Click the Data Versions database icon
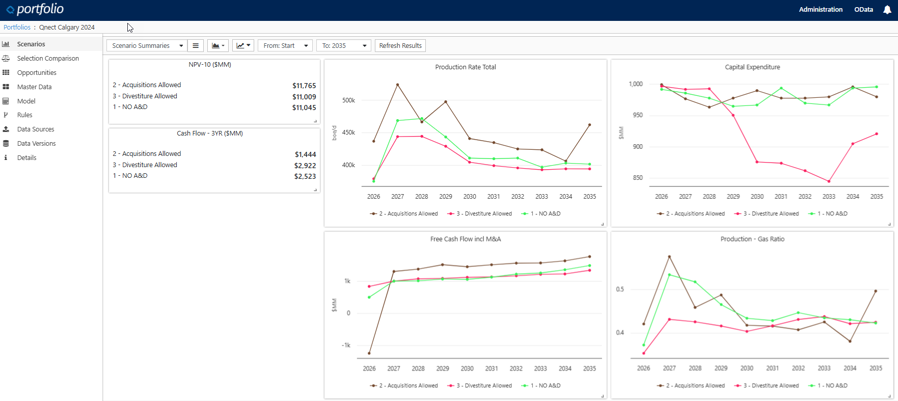Screen dimensions: 898x401 click(6, 143)
